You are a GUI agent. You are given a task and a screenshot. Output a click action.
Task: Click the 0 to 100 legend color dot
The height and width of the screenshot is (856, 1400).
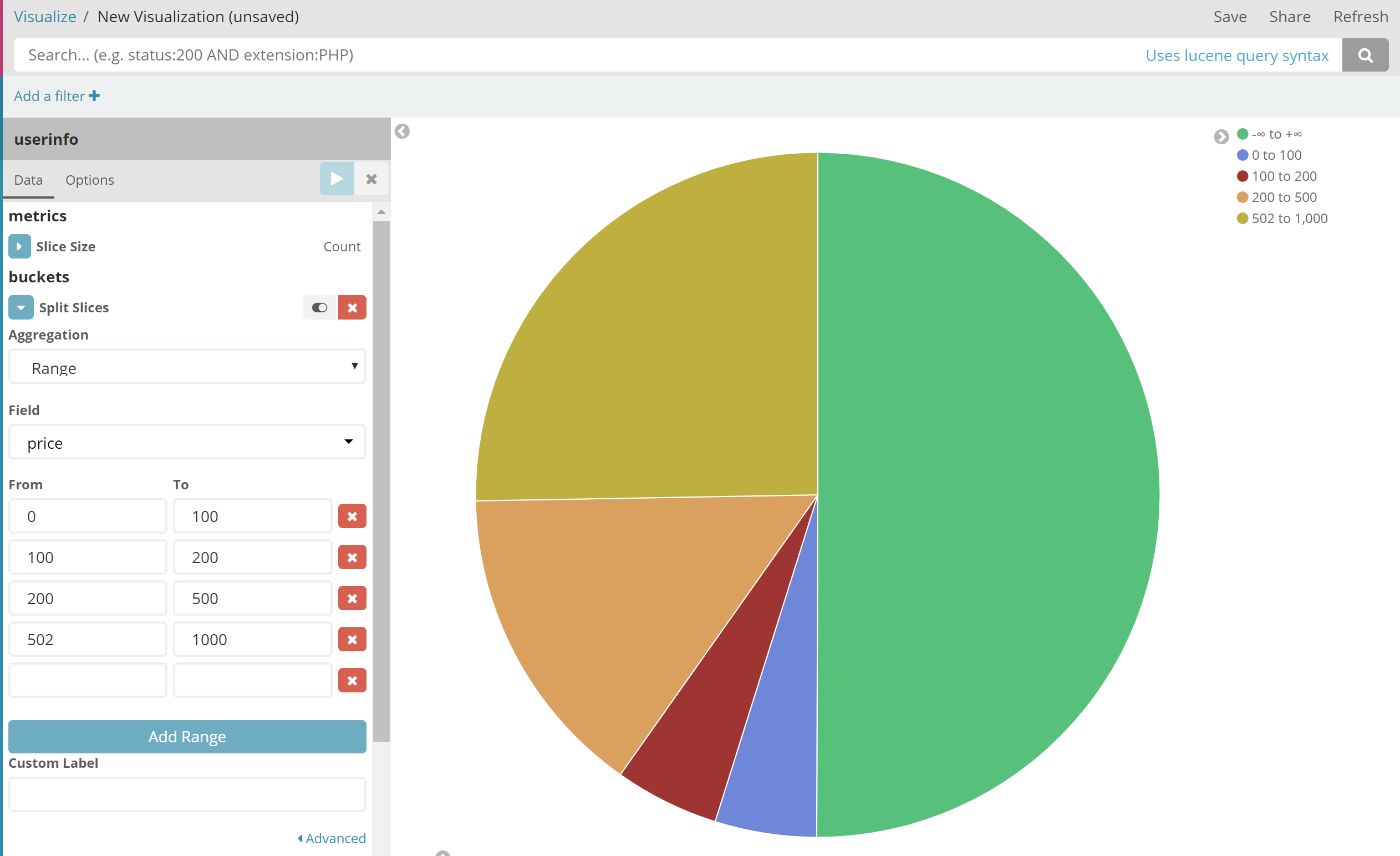pos(1243,155)
